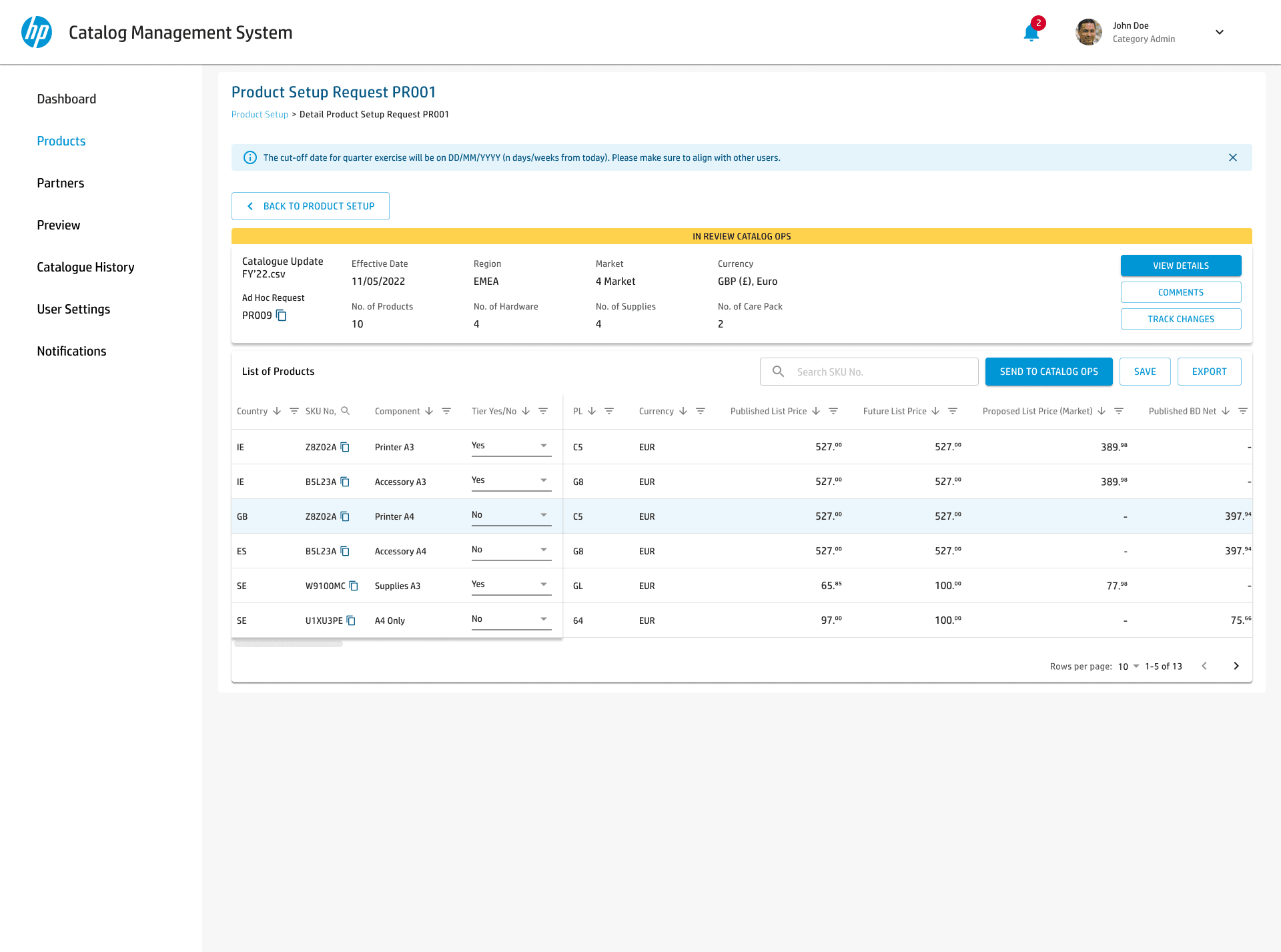Follow the Product Setup breadcrumb link
This screenshot has width=1281, height=952.
260,114
